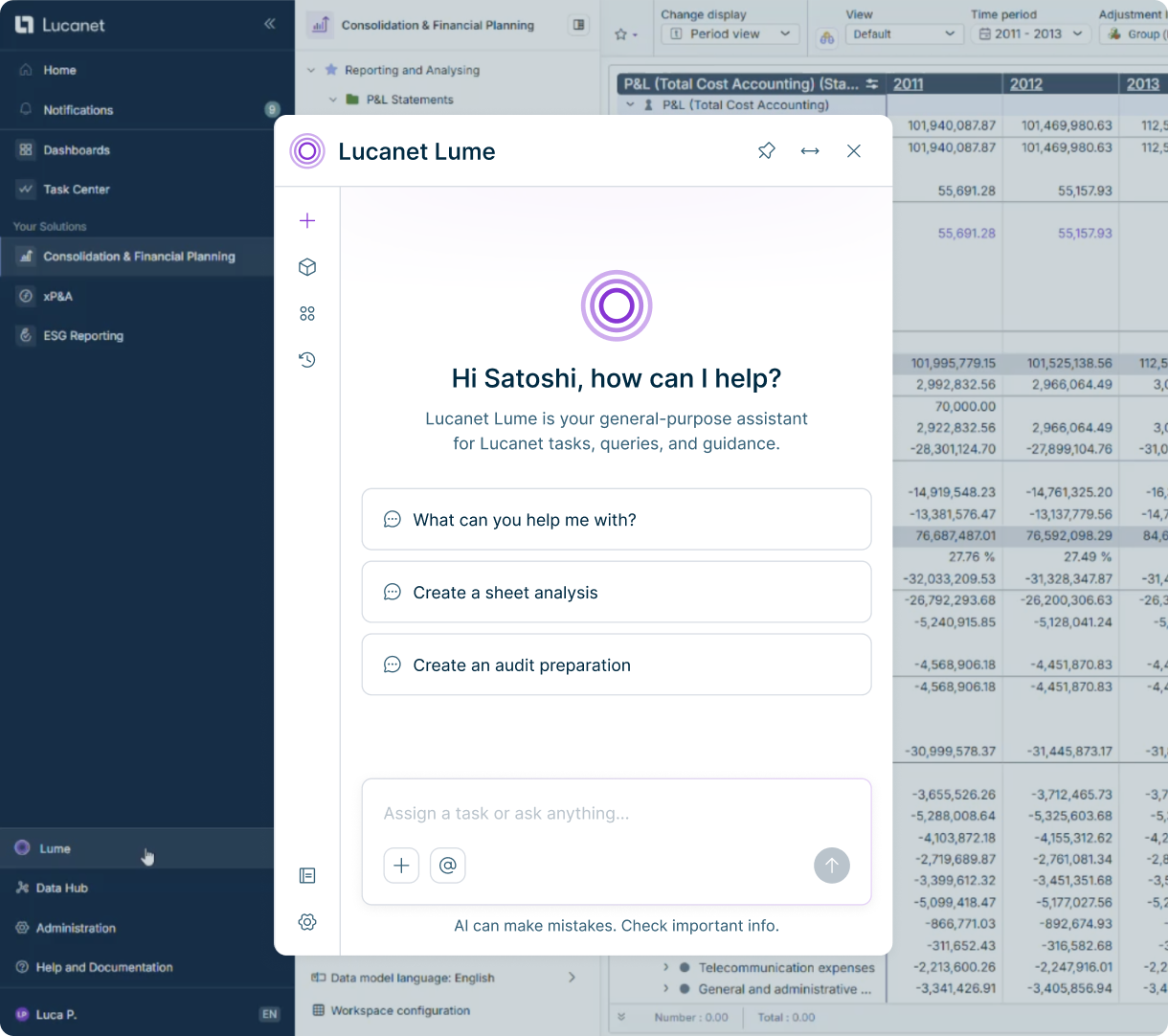This screenshot has width=1168, height=1036.
Task: Pin the Lucanet Lume panel
Action: pos(766,151)
